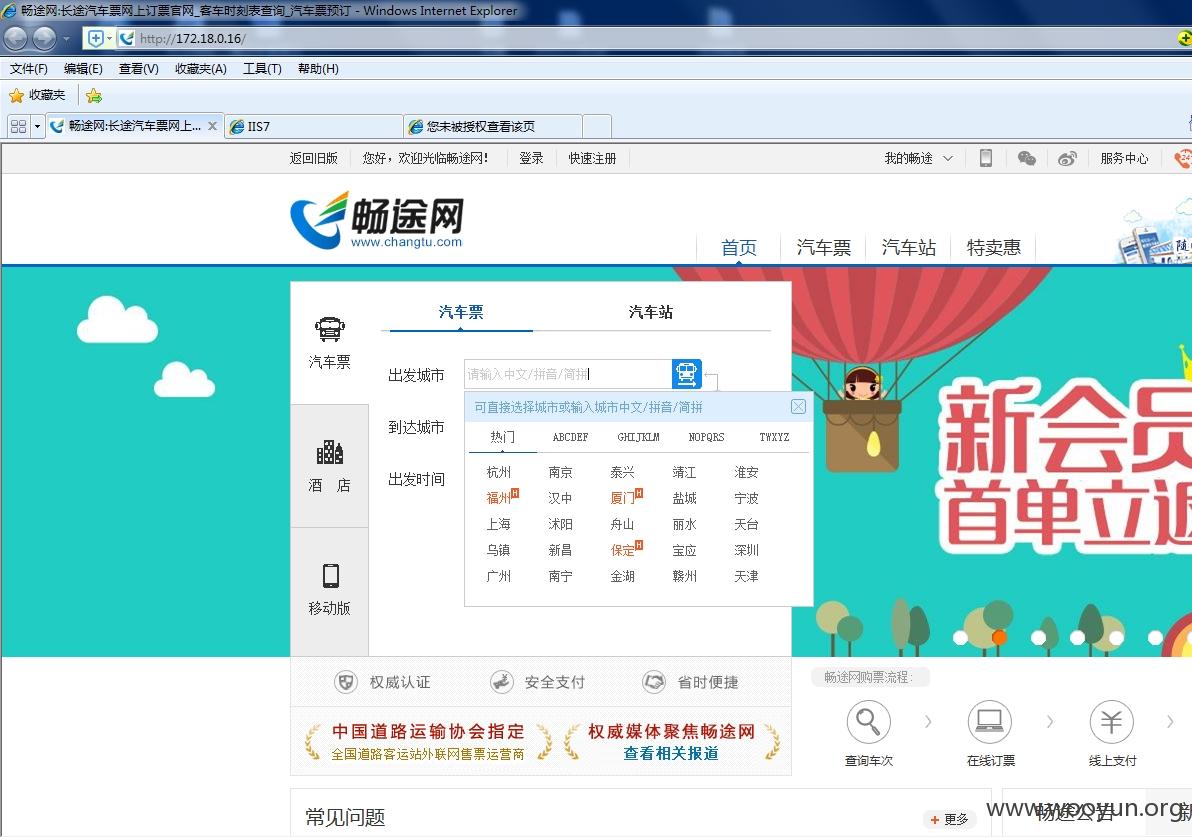Click the 返回旧版 link
This screenshot has height=837, width=1192.
click(313, 158)
